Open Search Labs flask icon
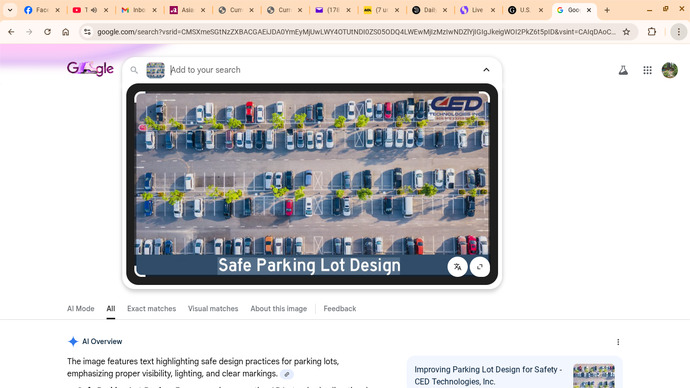The image size is (690, 388). (x=623, y=70)
